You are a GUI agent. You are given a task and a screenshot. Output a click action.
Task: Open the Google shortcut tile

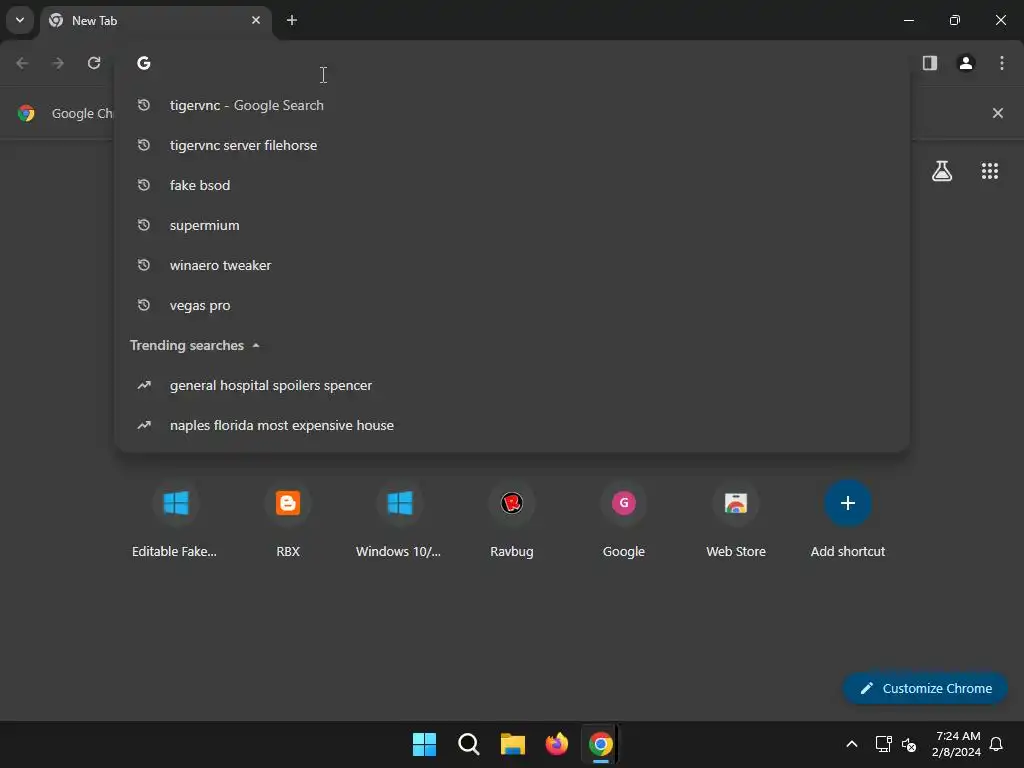[624, 520]
